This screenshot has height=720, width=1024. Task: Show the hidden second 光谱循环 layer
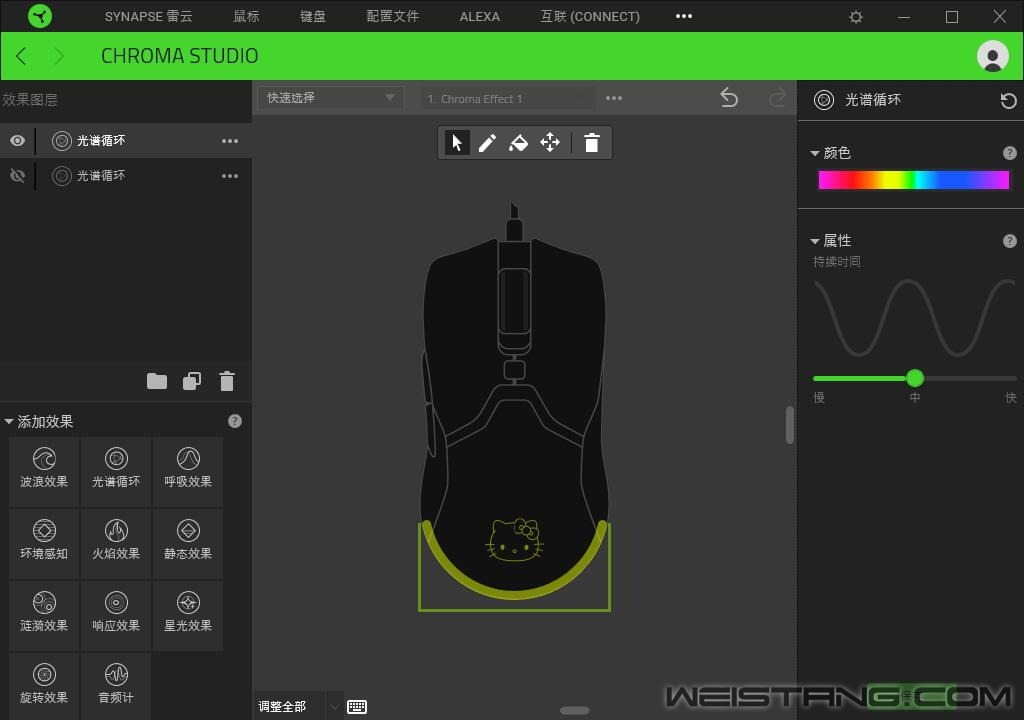pos(18,176)
